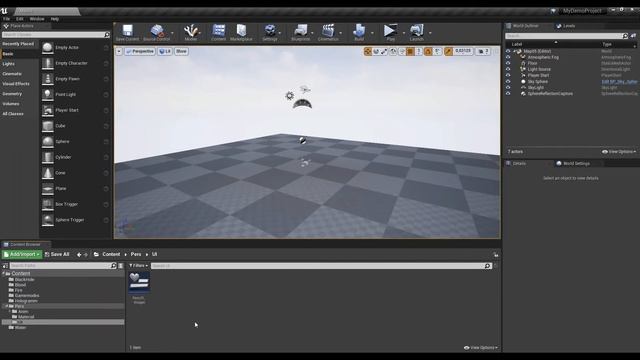The height and width of the screenshot is (360, 640).
Task: Select the health widget asset thumbnail
Action: [x=139, y=282]
